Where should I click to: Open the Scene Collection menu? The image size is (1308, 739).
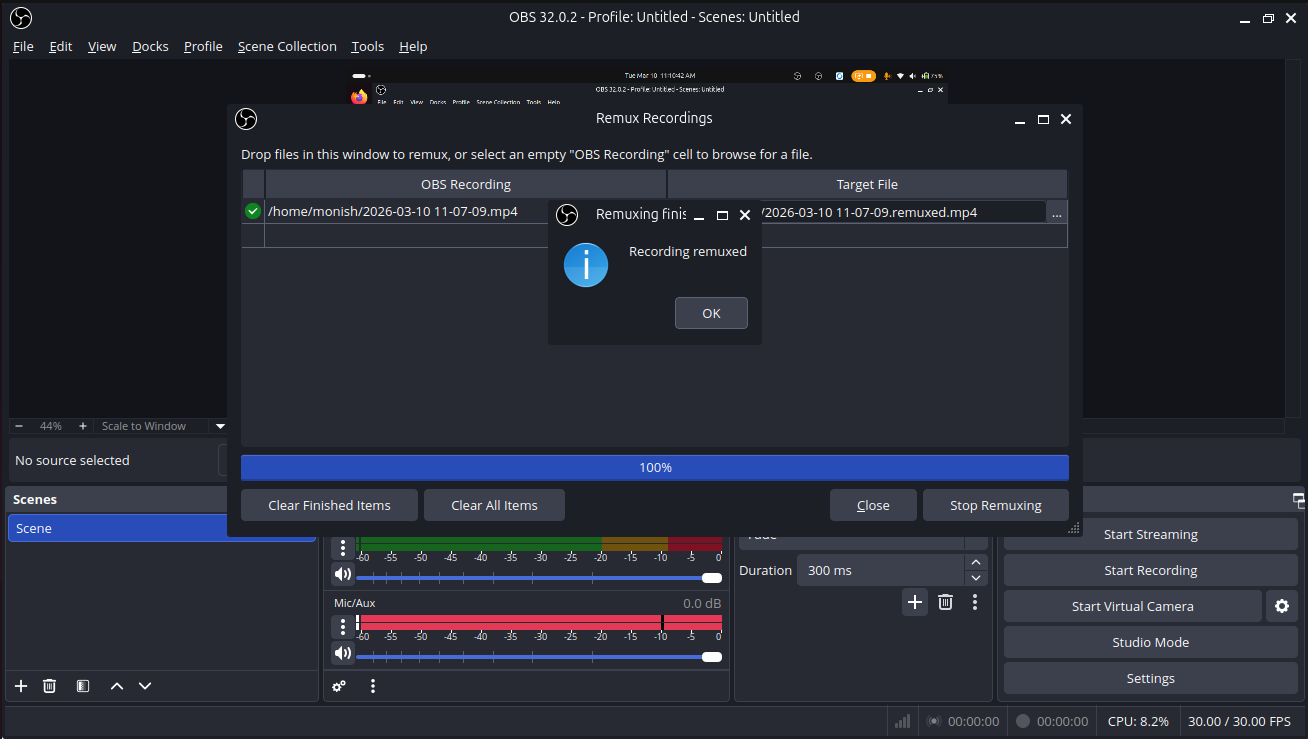pos(287,46)
